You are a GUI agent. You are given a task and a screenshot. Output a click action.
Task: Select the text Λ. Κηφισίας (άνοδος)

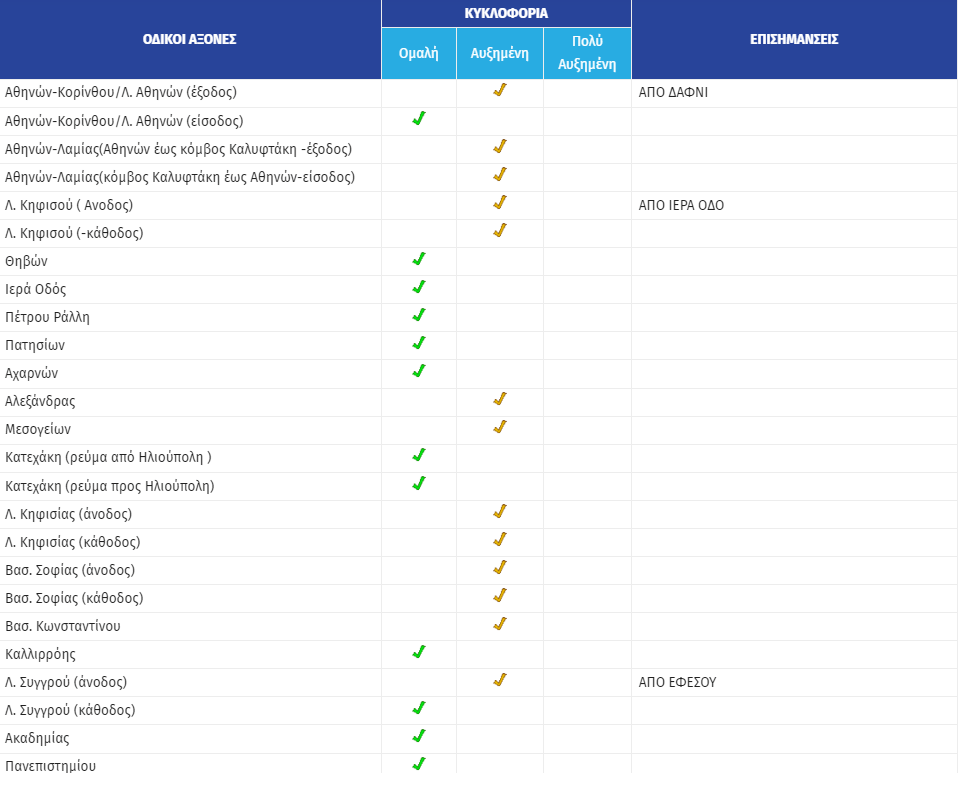click(x=68, y=514)
